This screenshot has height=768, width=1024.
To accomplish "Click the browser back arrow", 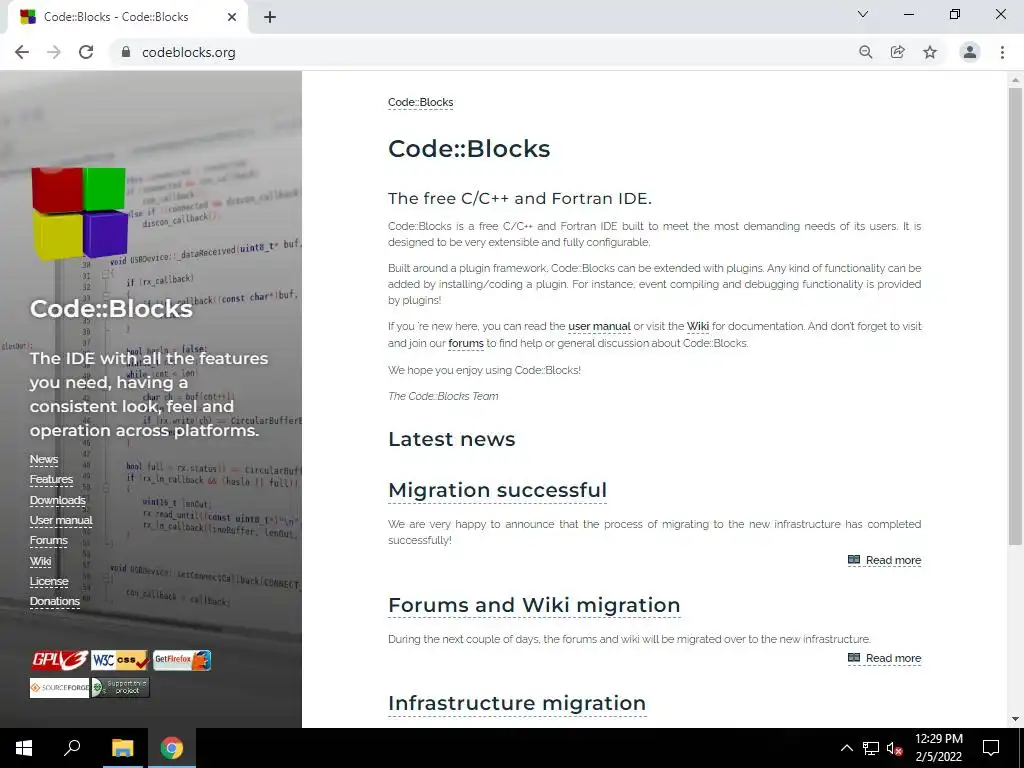I will [x=22, y=52].
